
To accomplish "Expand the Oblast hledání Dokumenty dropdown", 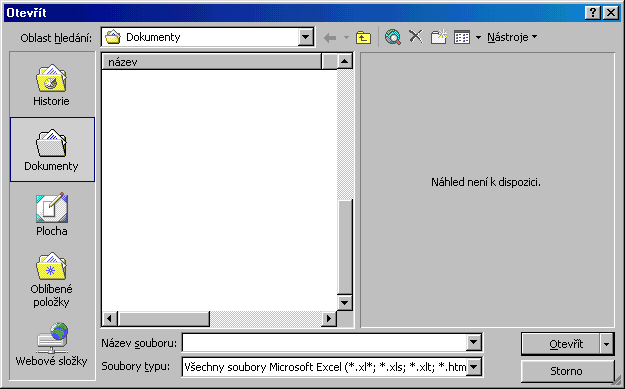I will point(305,37).
